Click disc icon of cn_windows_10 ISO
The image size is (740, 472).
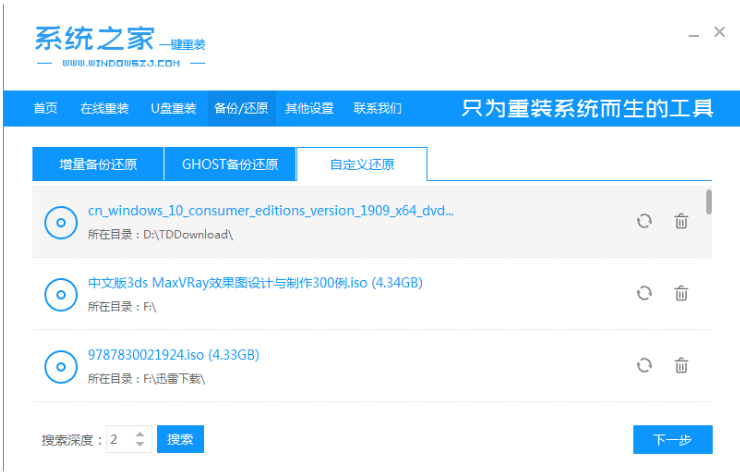coord(61,222)
